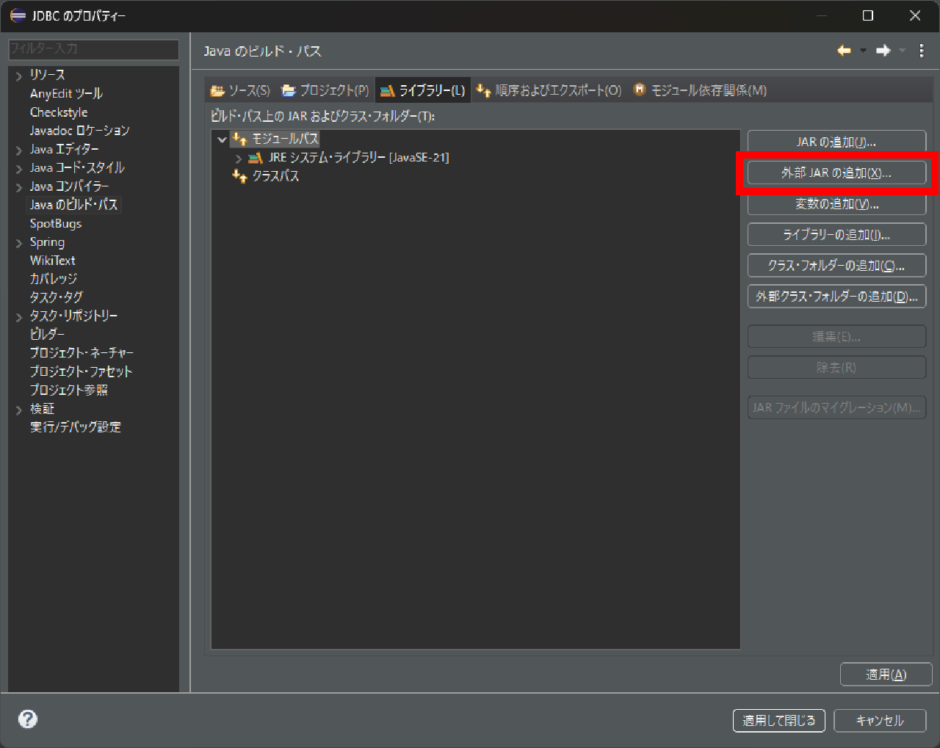Image resolution: width=940 pixels, height=748 pixels.
Task: Click the フィルター入力 filter field
Action: pyautogui.click(x=93, y=49)
